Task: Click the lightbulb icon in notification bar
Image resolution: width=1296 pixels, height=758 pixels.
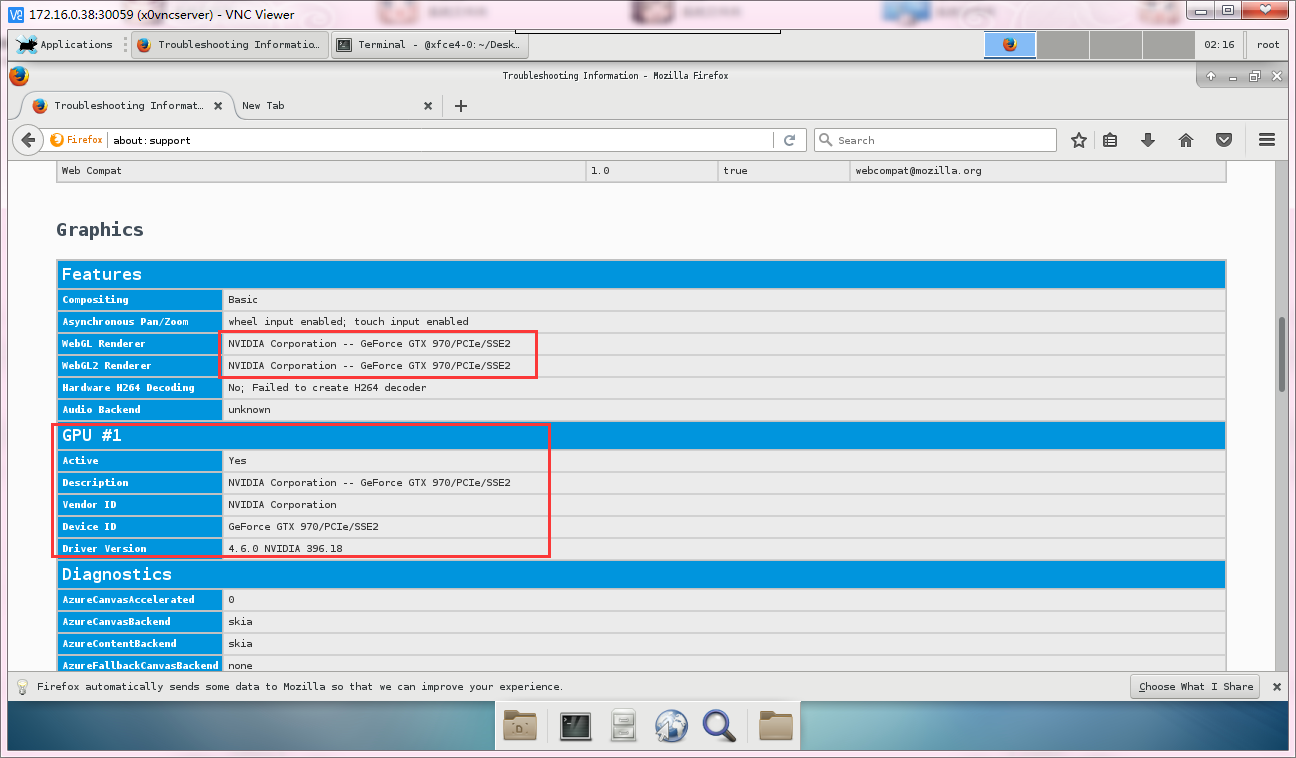Action: [22, 686]
